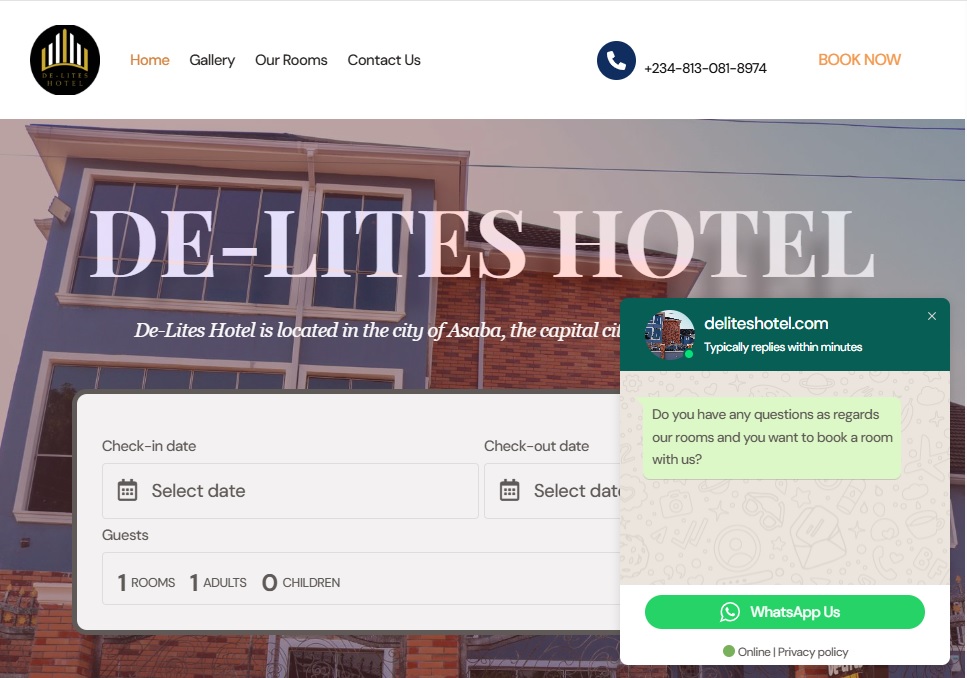Click the check-in calendar icon
The image size is (967, 678).
click(x=127, y=490)
